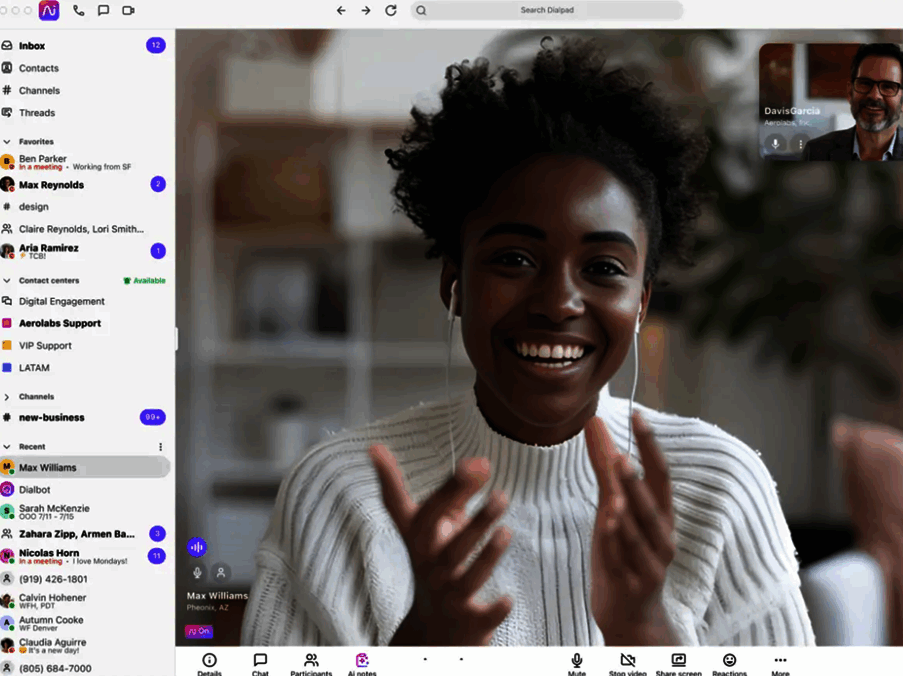Image resolution: width=903 pixels, height=676 pixels.
Task: Open Threads in the sidebar
Action: tap(37, 113)
